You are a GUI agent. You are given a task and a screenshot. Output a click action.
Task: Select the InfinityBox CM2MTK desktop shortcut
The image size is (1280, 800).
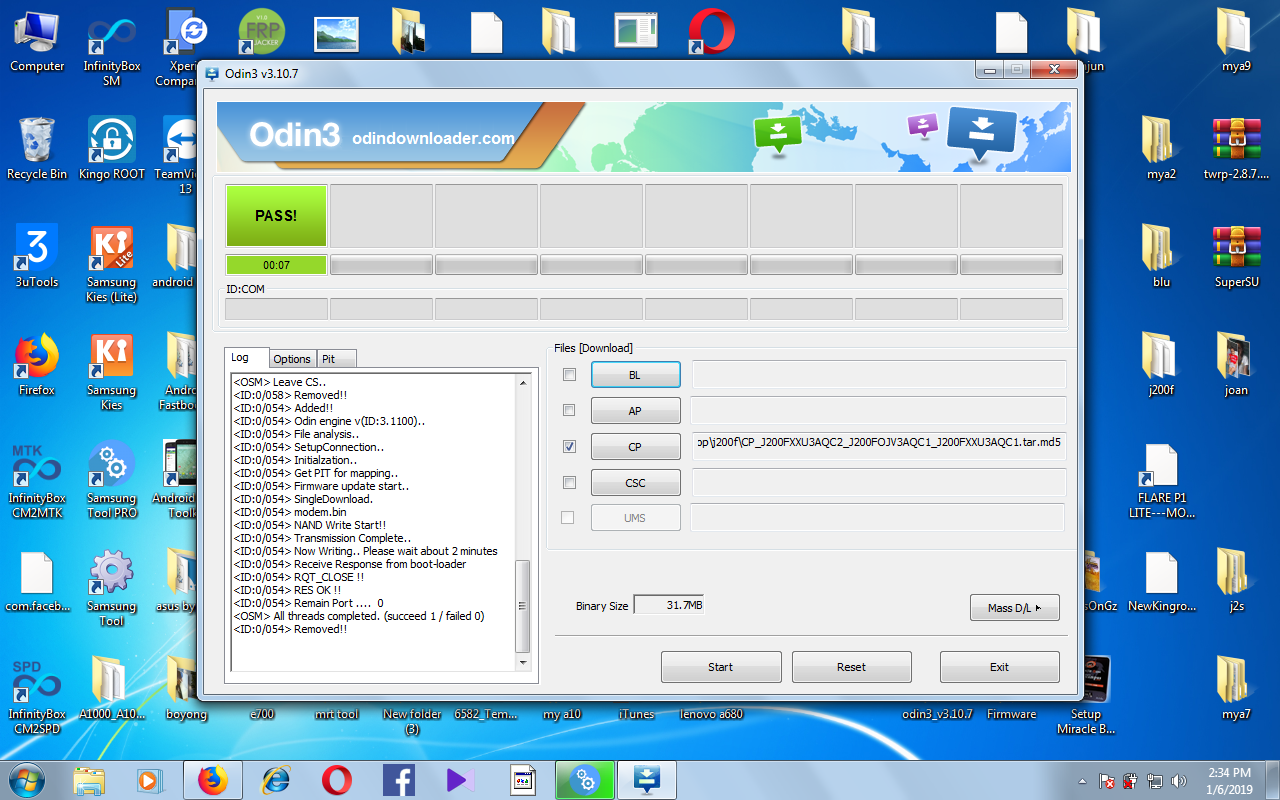(x=37, y=478)
